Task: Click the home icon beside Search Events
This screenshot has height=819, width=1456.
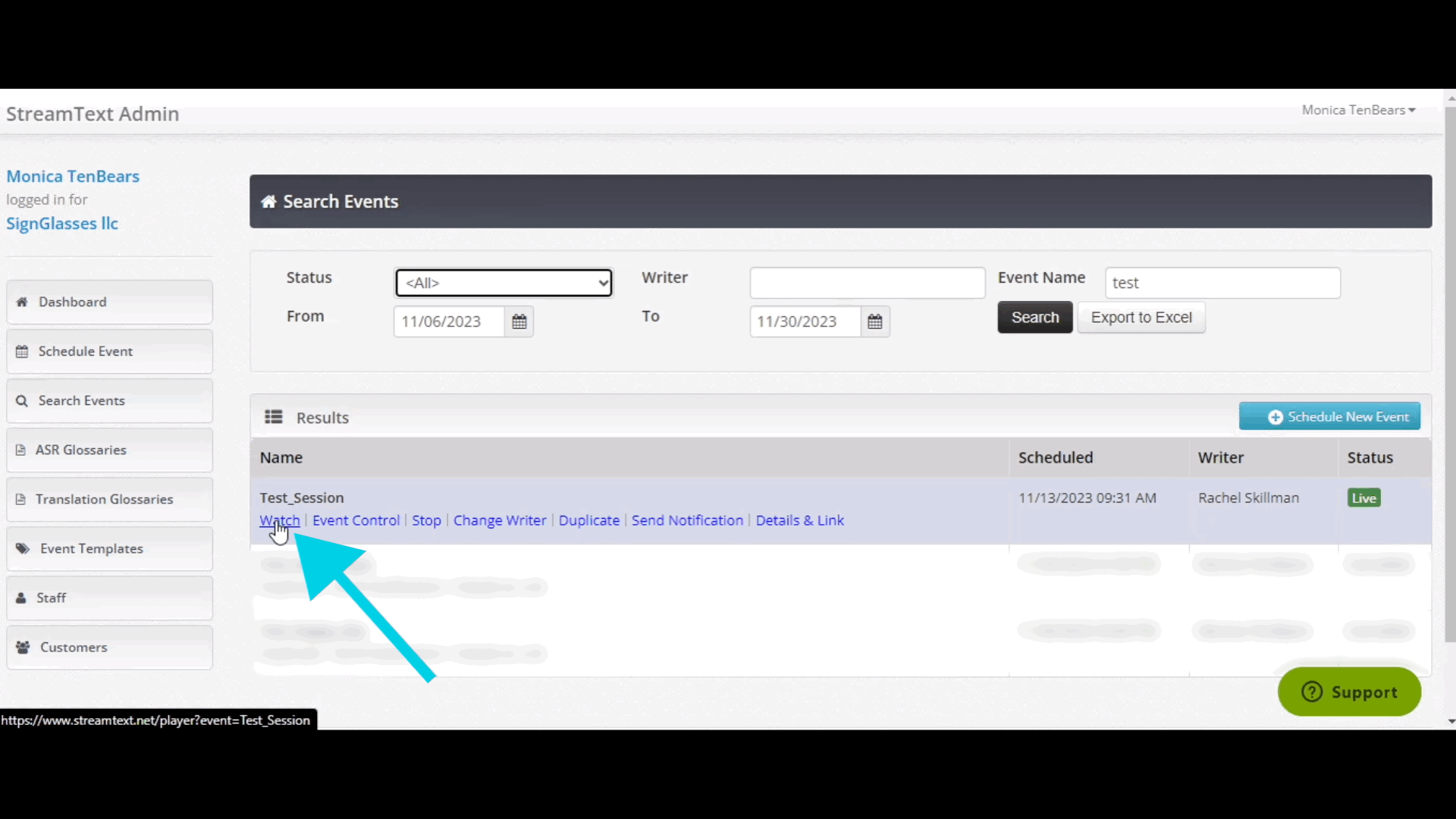Action: click(268, 202)
